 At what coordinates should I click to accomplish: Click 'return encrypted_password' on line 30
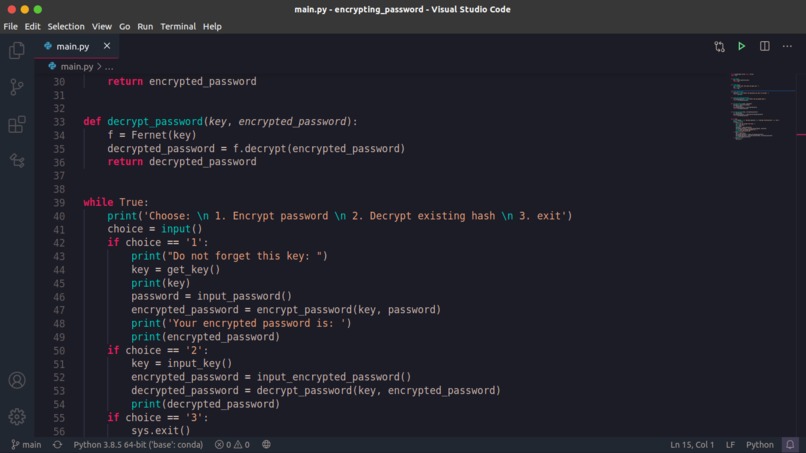pos(182,81)
